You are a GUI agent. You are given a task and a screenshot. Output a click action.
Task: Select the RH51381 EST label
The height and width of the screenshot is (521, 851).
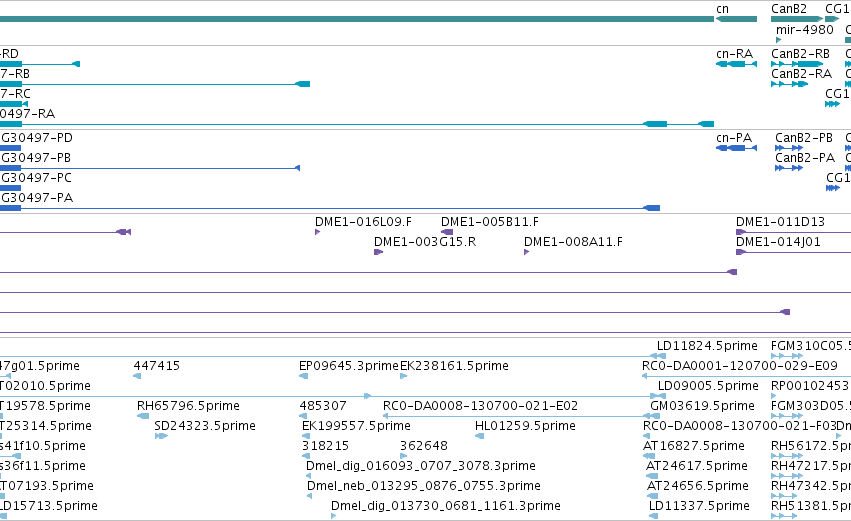click(x=811, y=506)
